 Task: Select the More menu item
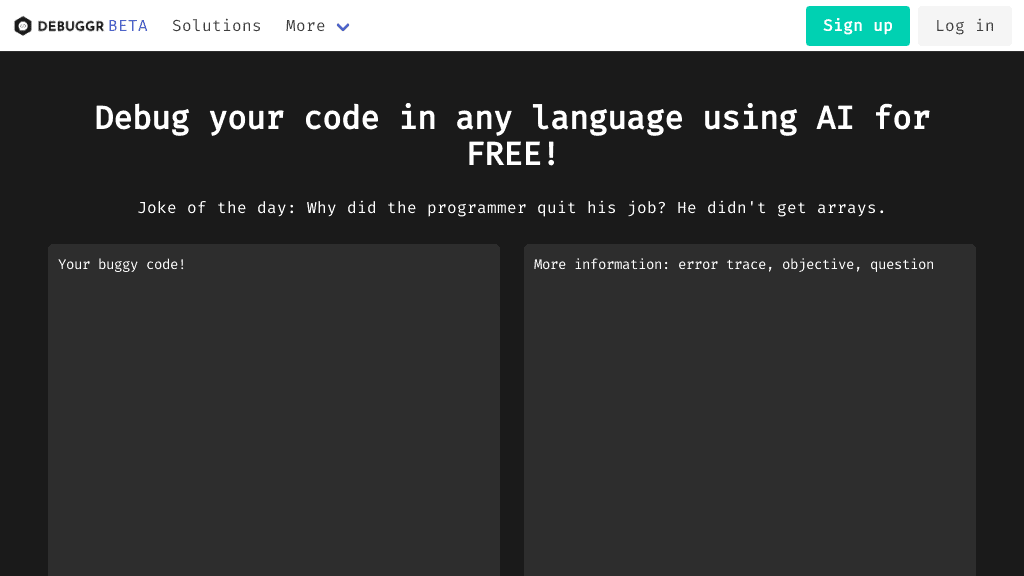point(305,26)
